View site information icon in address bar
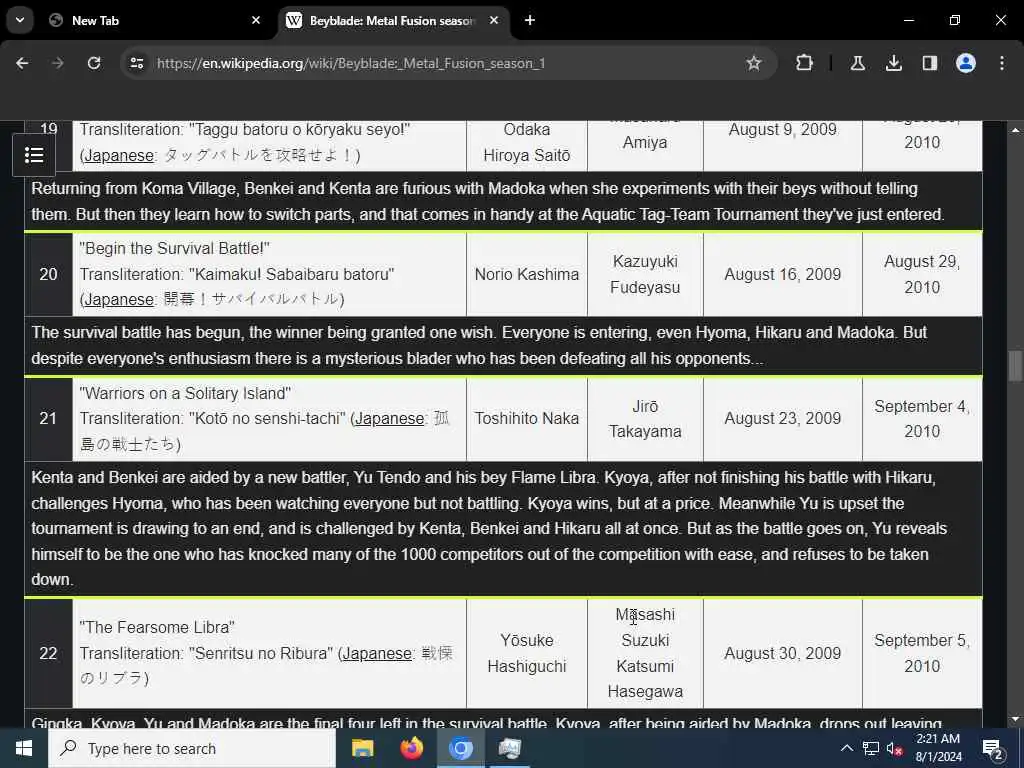The width and height of the screenshot is (1024, 768). pos(136,63)
